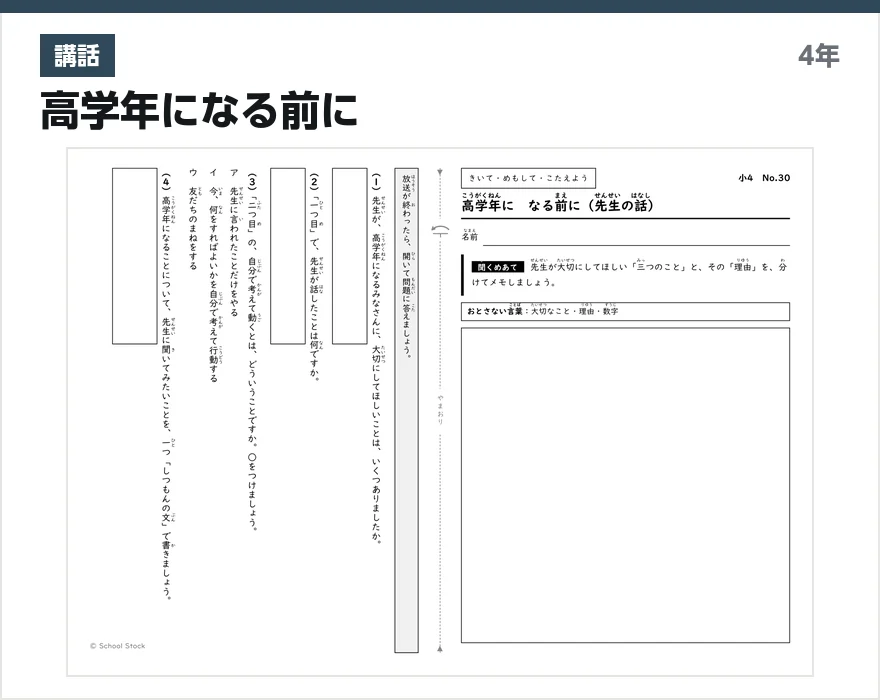The width and height of the screenshot is (880, 700).
Task: Click the large memo writing box
Action: [625, 486]
